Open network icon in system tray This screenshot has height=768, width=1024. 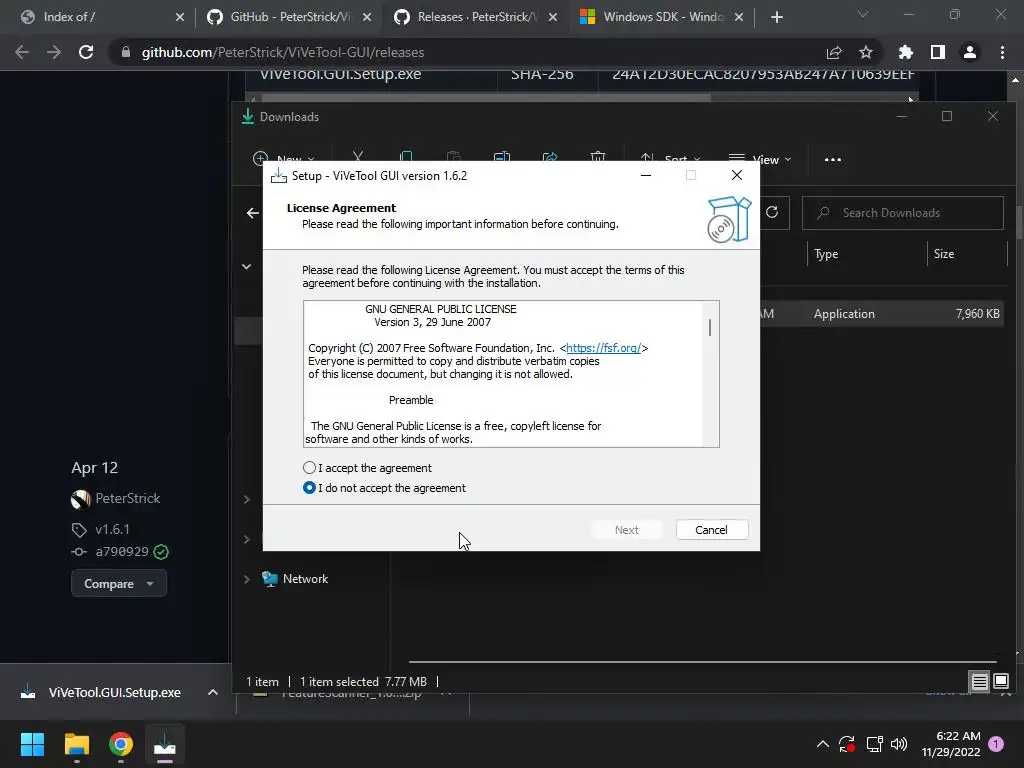874,744
